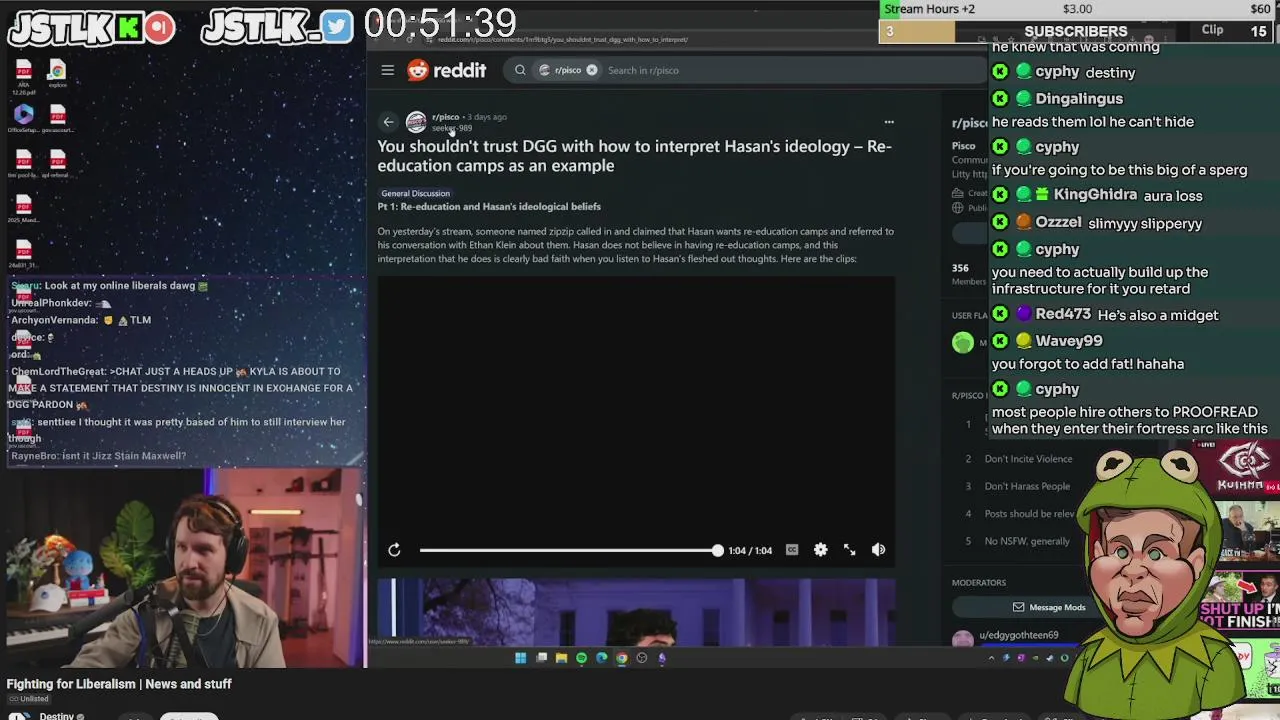Mute the video volume
1280x720 pixels.
tap(878, 550)
